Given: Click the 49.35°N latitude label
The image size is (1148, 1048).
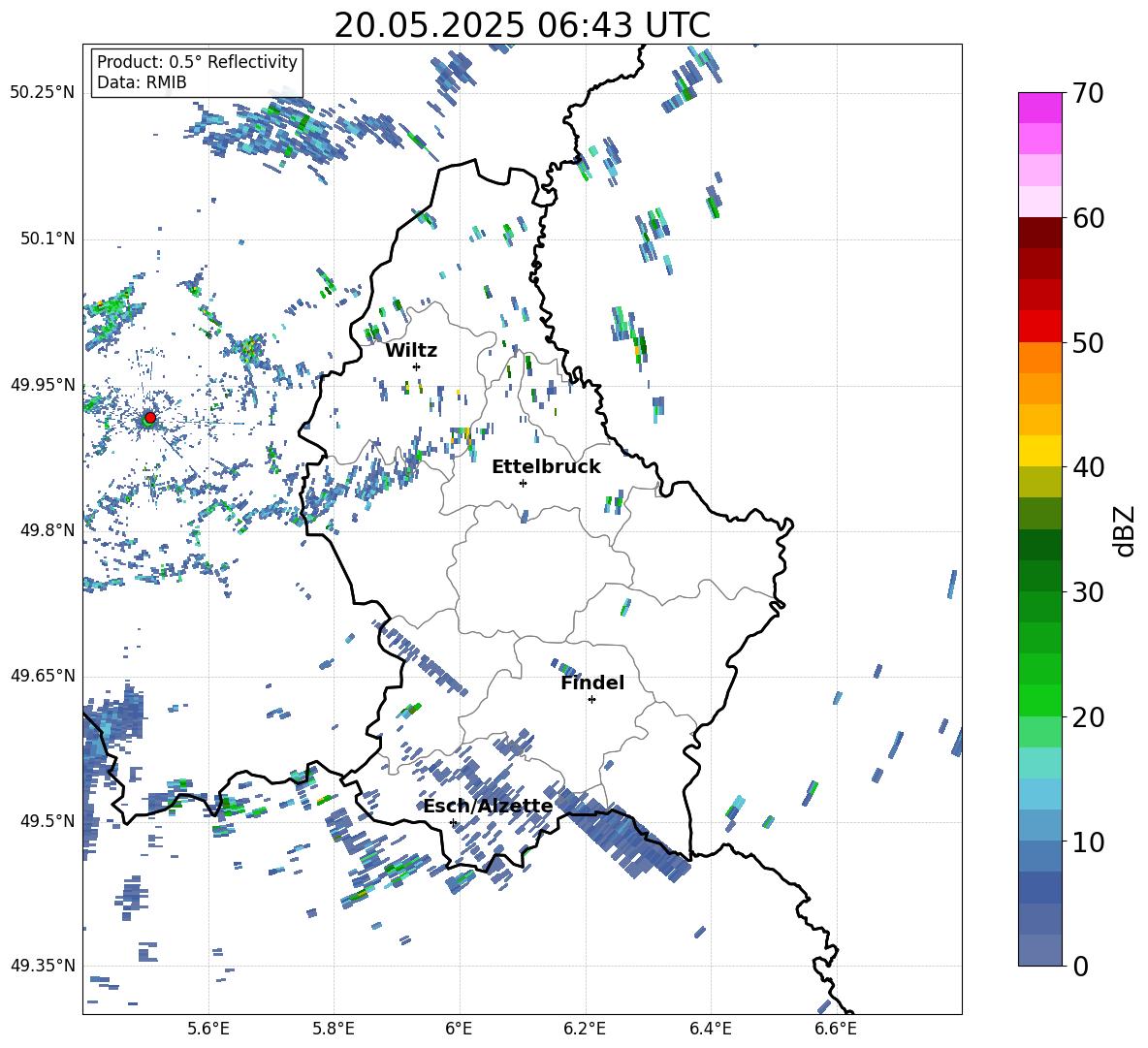Looking at the screenshot, I should 43,966.
